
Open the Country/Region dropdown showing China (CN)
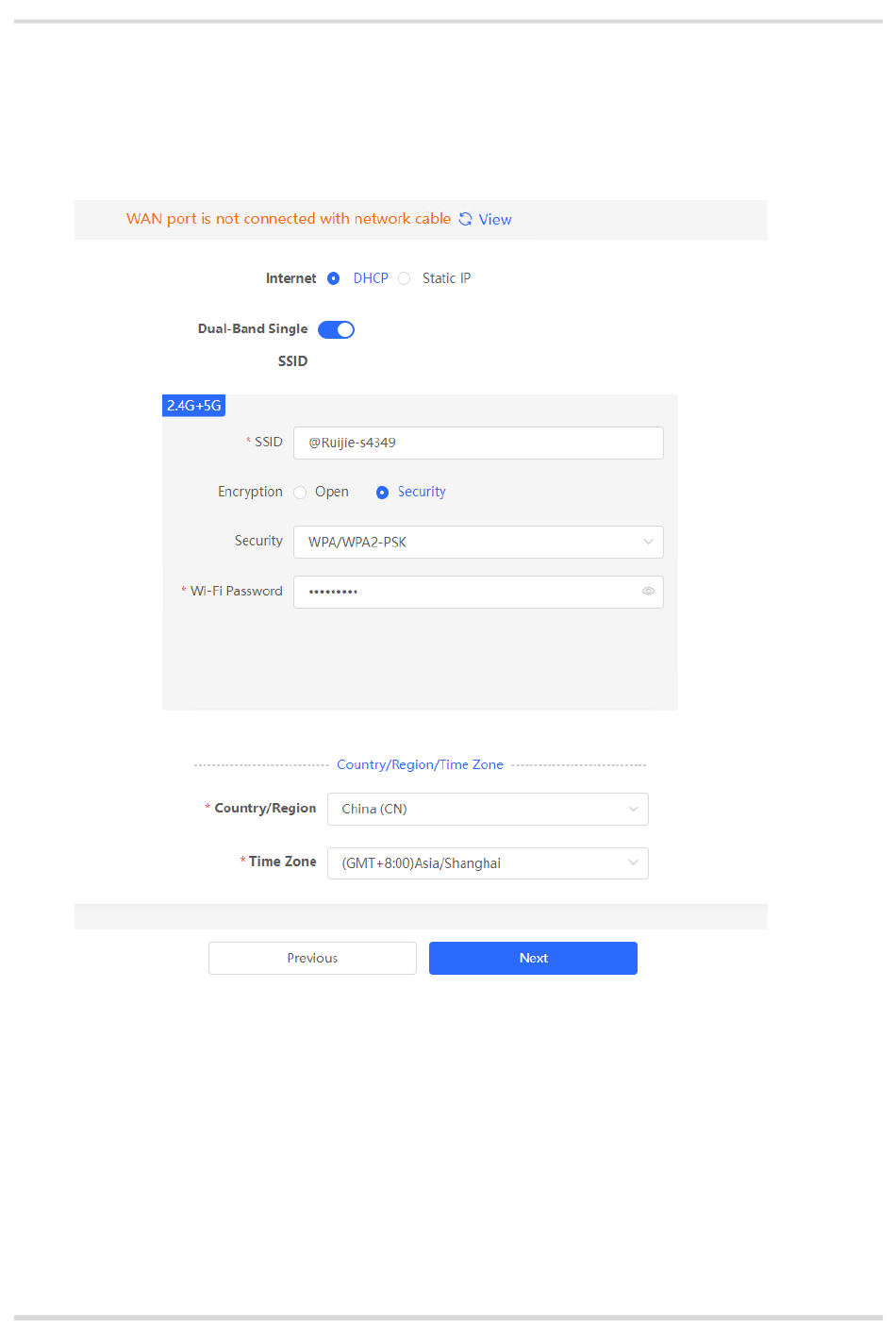tap(488, 810)
